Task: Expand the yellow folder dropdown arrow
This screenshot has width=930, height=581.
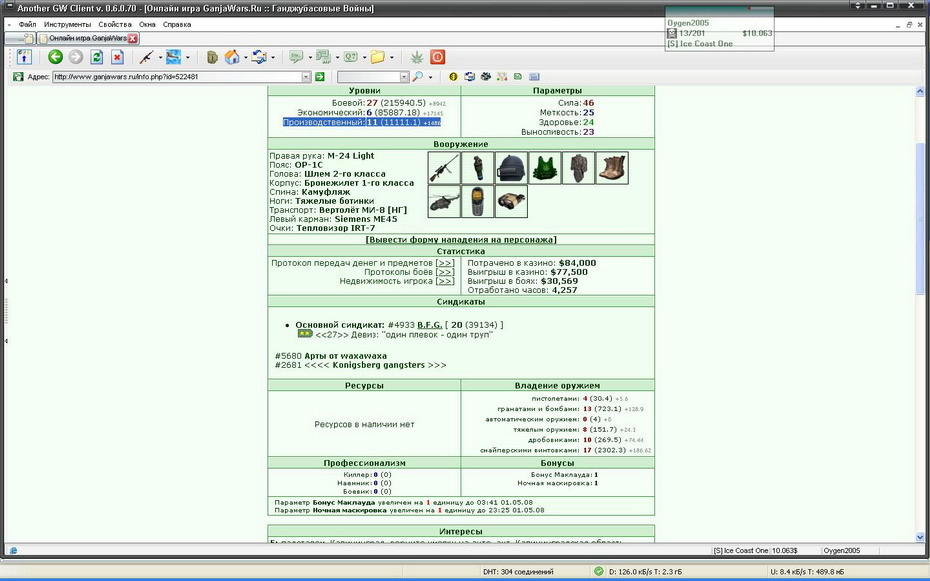Action: [391, 58]
